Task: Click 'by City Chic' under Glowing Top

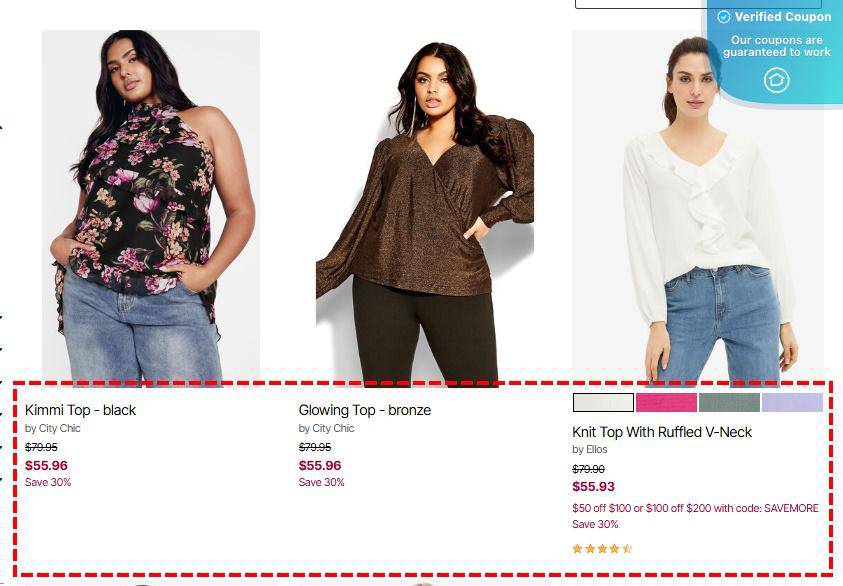Action: (x=326, y=428)
